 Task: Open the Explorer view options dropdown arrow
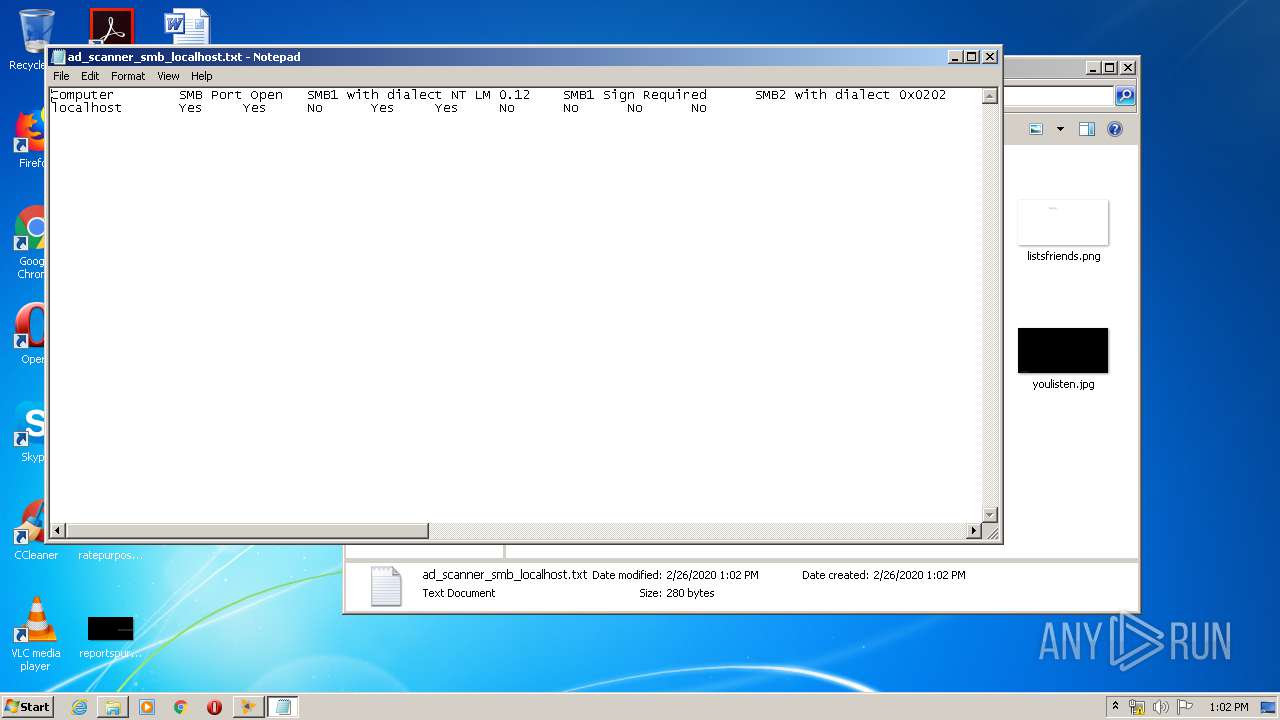click(1060, 129)
